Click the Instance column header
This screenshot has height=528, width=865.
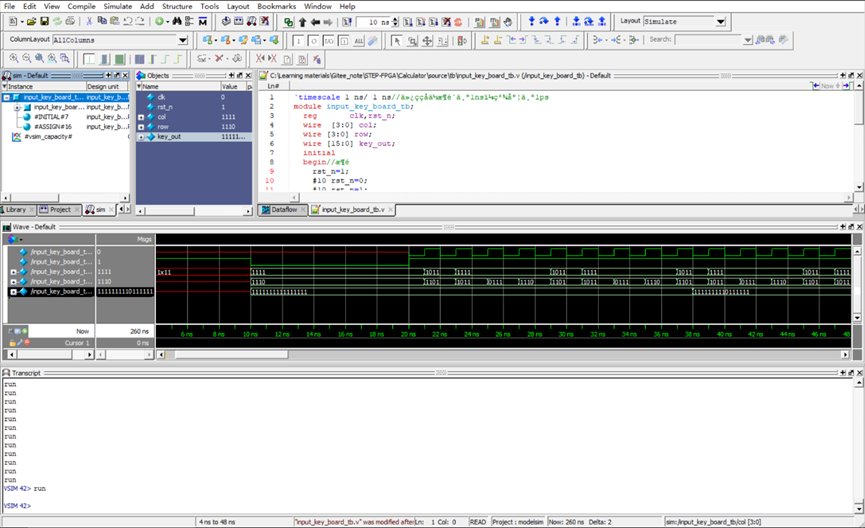pos(44,87)
